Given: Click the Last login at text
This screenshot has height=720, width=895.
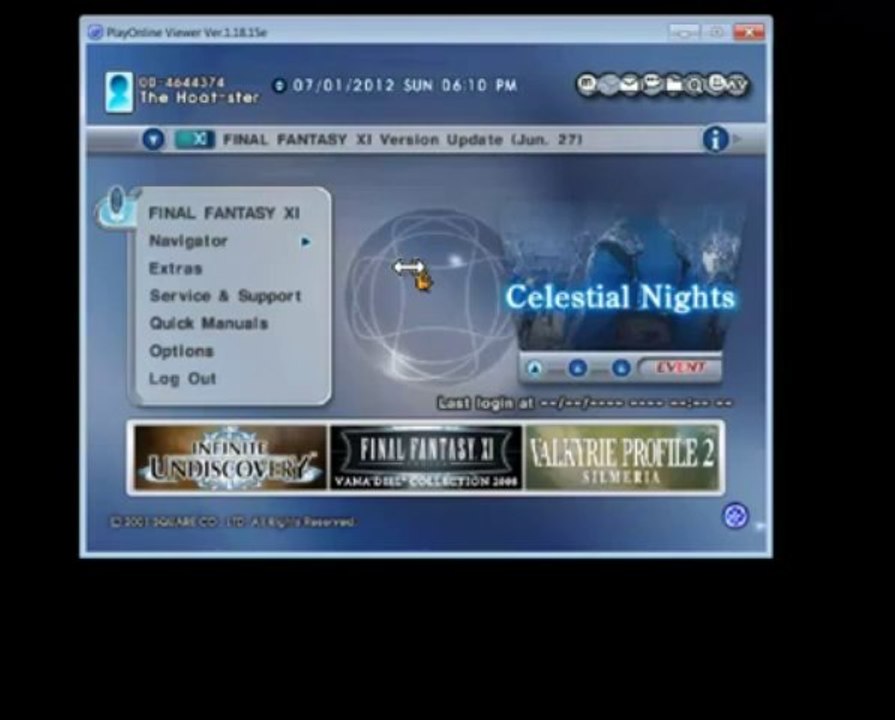Looking at the screenshot, I should tap(486, 403).
